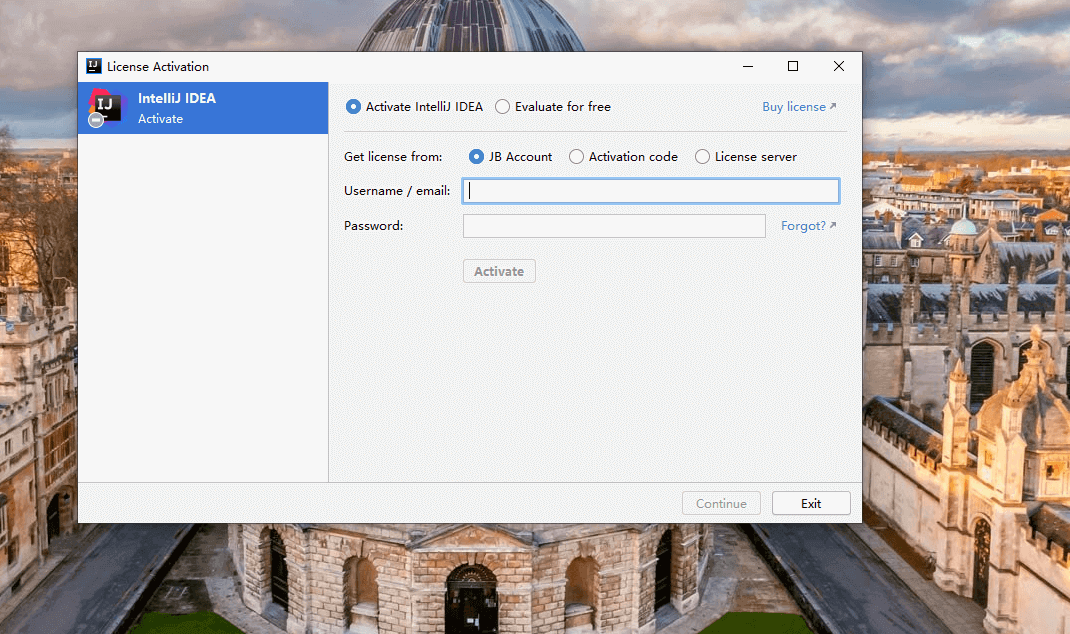
Task: Follow the Forgot? password link
Action: [x=802, y=226]
